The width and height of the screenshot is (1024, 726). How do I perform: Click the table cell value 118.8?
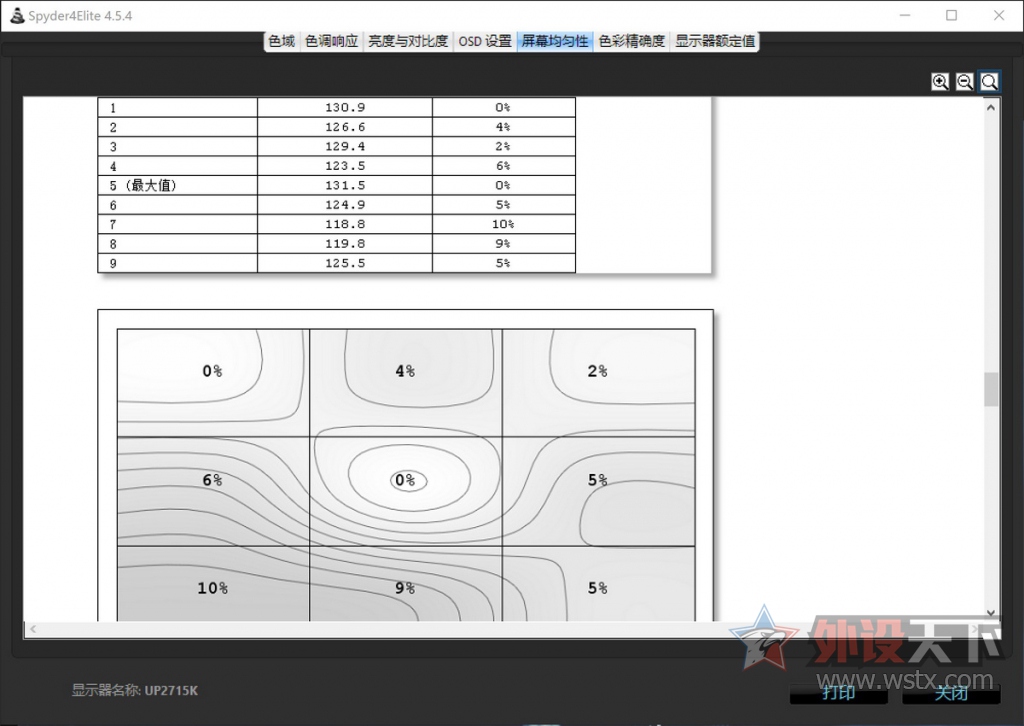click(345, 225)
